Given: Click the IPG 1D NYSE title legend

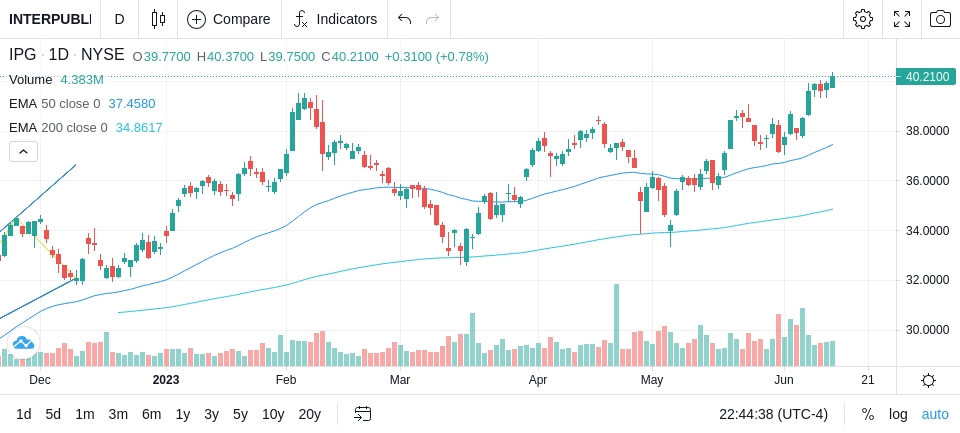Looking at the screenshot, I should pos(67,55).
